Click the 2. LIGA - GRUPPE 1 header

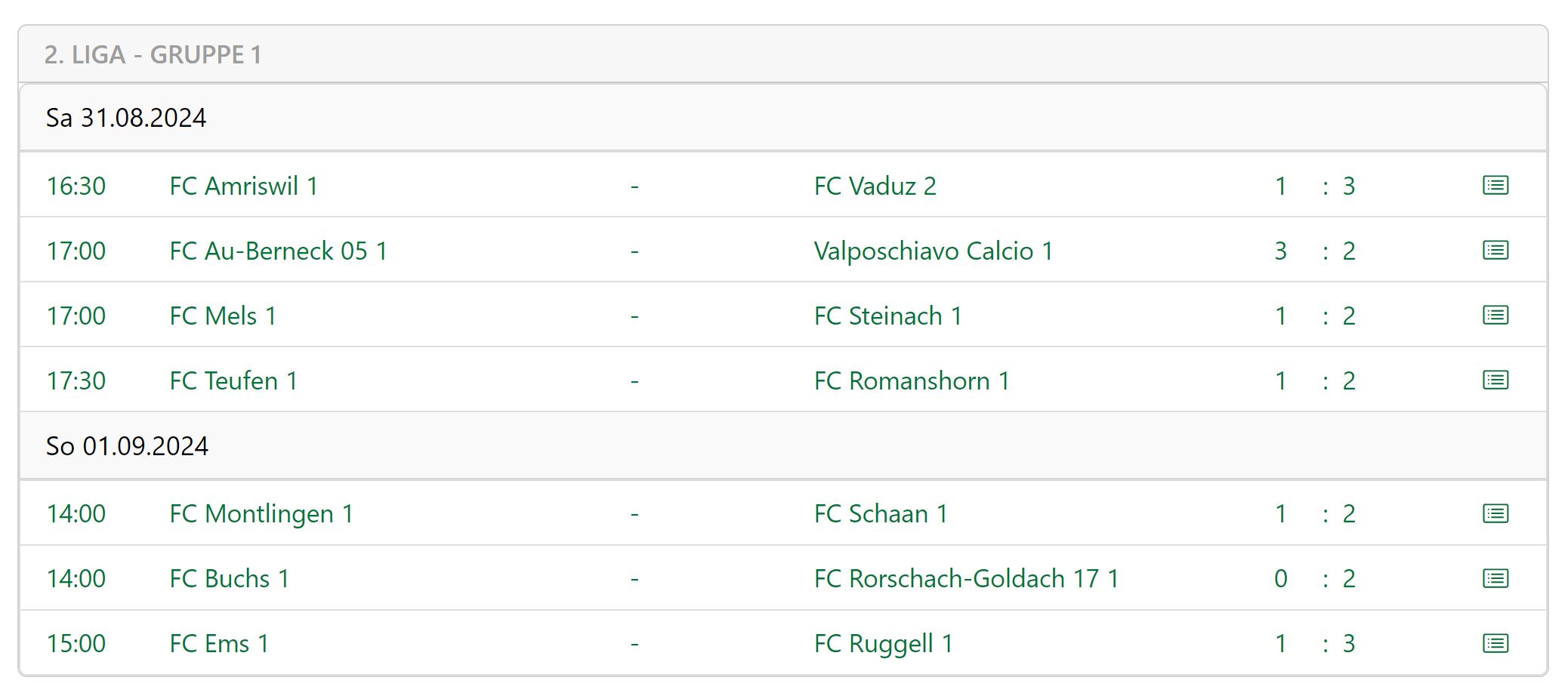(153, 54)
